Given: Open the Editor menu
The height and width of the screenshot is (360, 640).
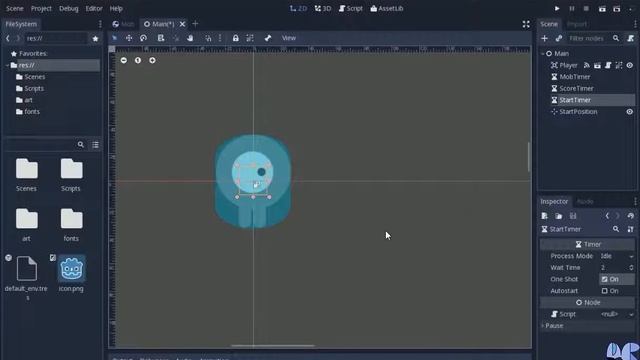Looking at the screenshot, I should (x=94, y=9).
